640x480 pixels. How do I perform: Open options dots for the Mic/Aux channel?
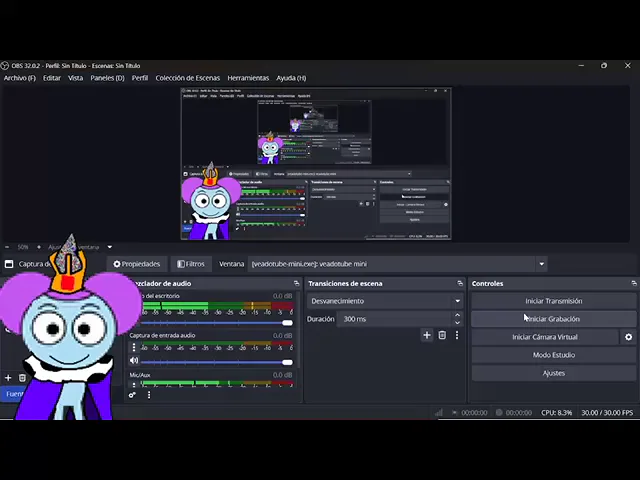(x=134, y=384)
